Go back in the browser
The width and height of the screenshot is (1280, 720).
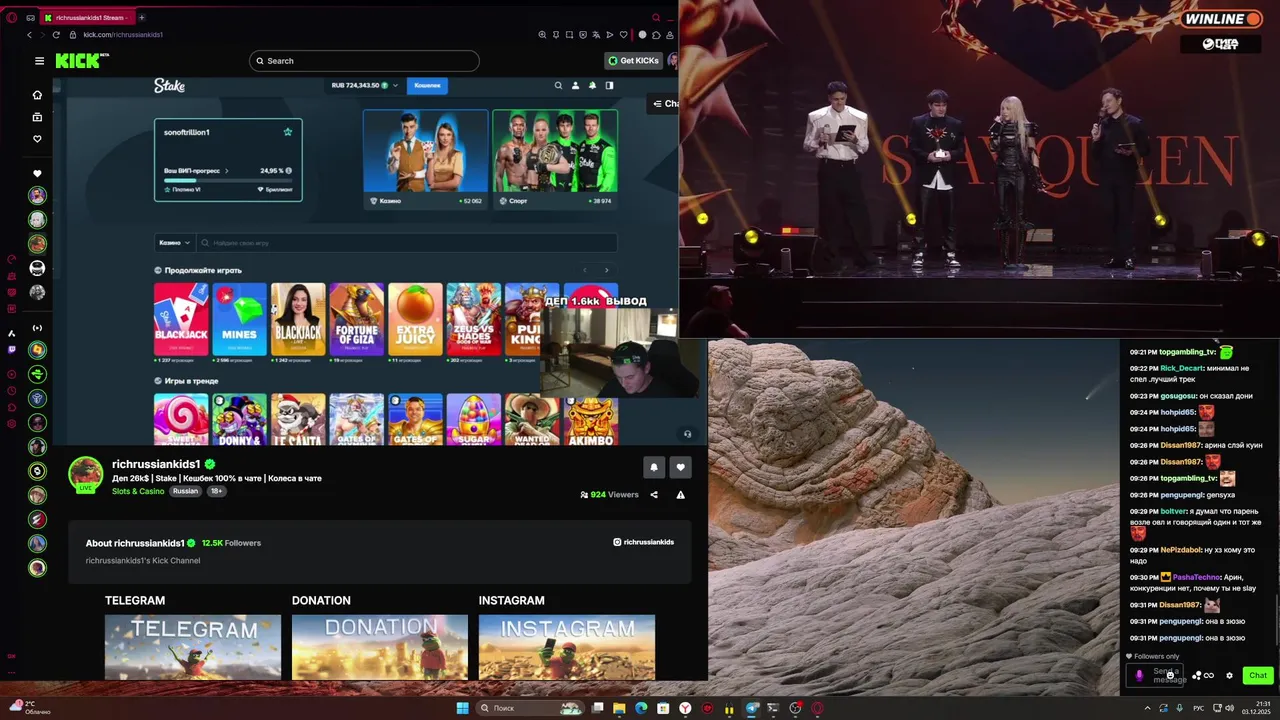click(29, 35)
